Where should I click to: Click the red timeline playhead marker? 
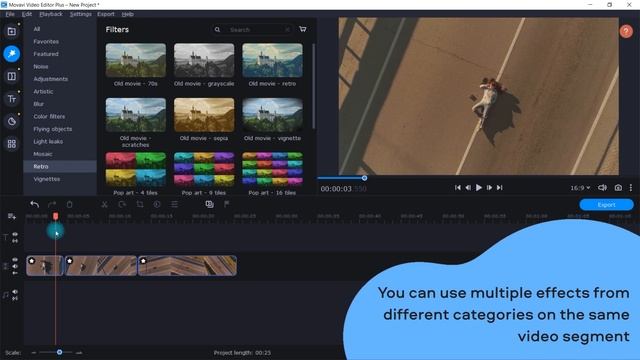tap(56, 216)
